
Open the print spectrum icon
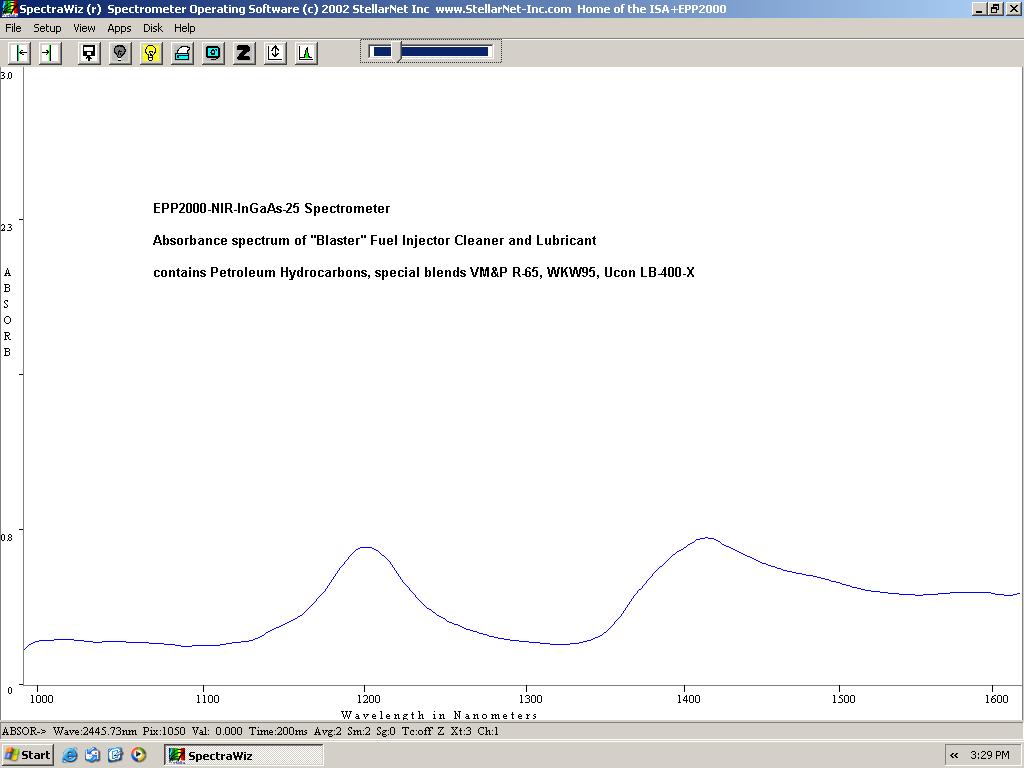click(x=182, y=53)
